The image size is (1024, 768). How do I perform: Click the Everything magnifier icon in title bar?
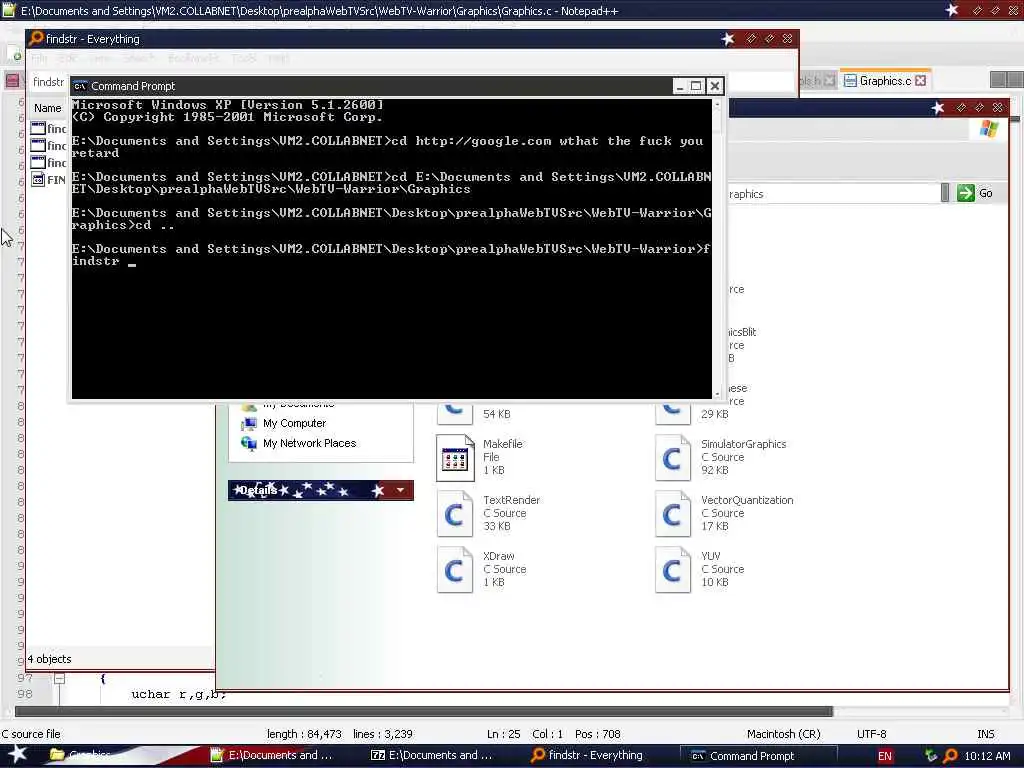tap(37, 39)
